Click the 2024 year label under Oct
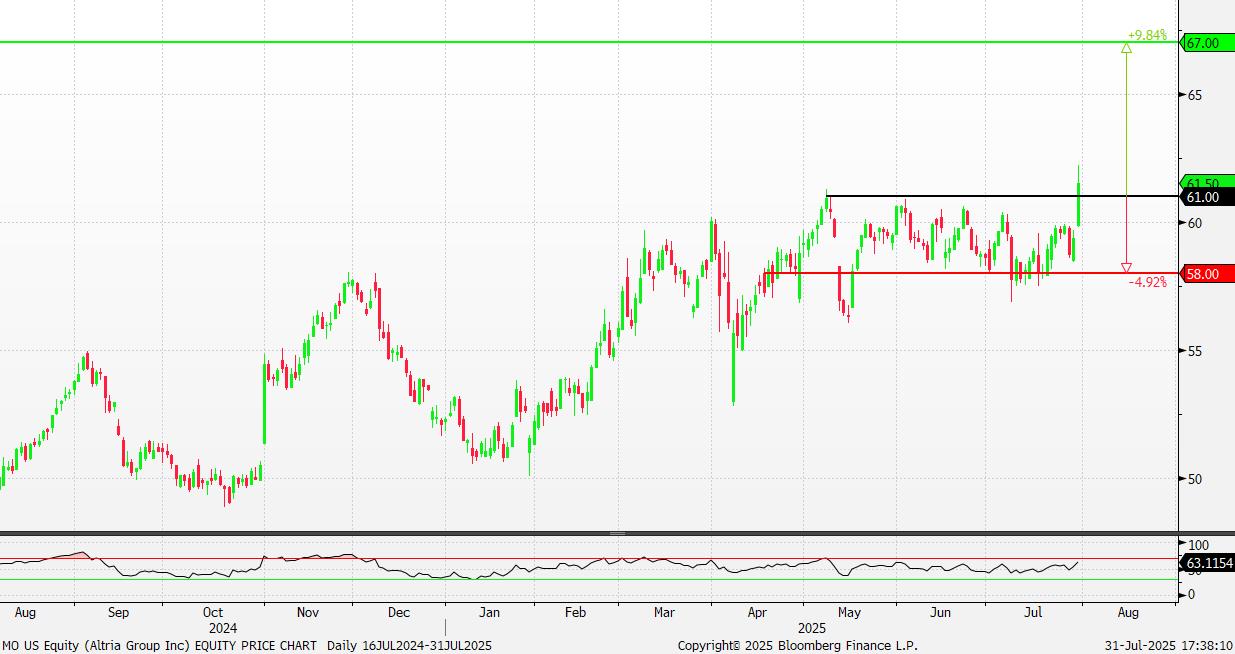 tap(223, 629)
